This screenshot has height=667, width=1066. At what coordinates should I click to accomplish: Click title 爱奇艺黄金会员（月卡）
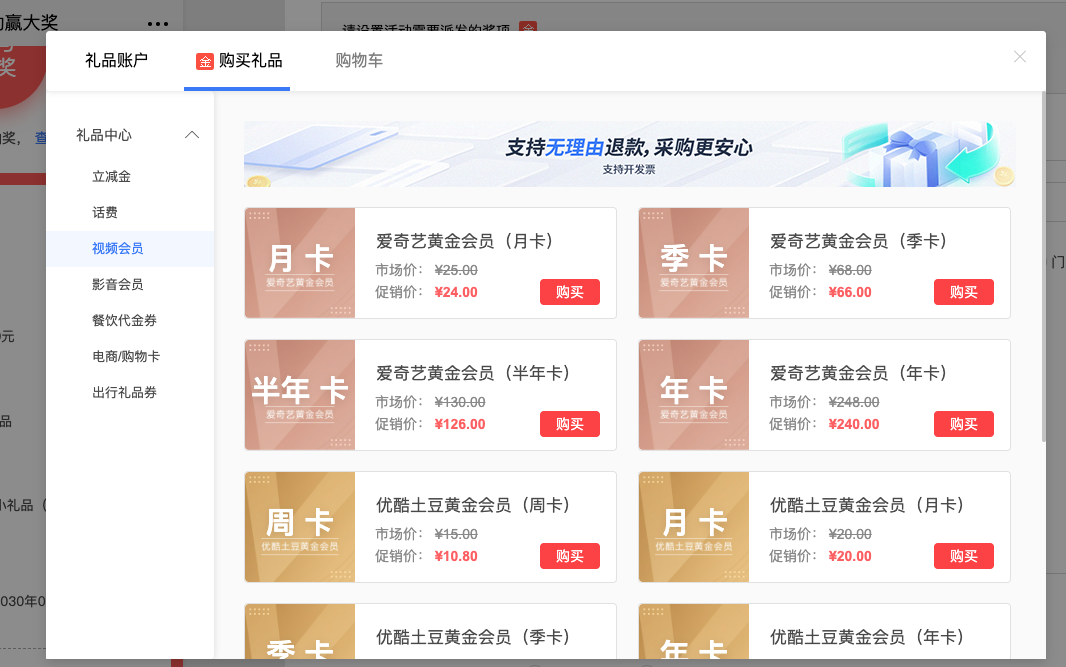pos(465,241)
